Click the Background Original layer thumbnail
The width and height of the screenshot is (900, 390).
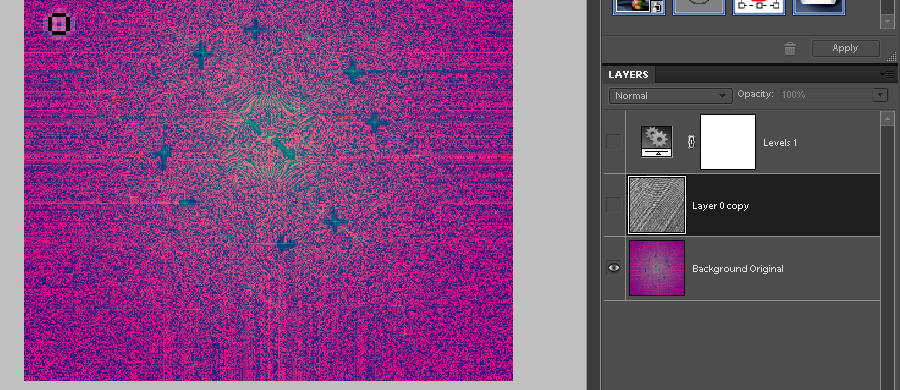(x=657, y=268)
